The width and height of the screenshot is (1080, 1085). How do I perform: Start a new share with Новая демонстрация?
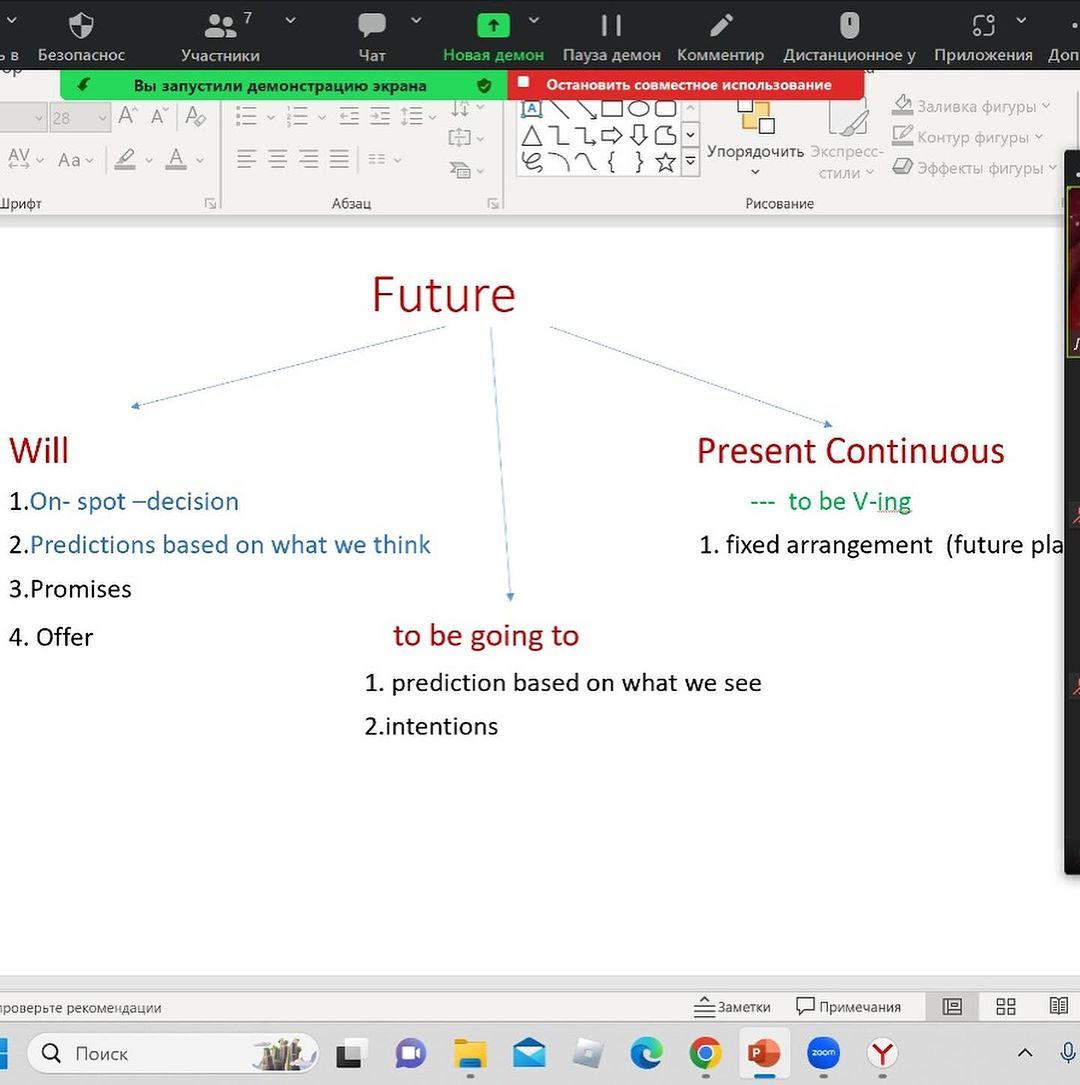493,36
